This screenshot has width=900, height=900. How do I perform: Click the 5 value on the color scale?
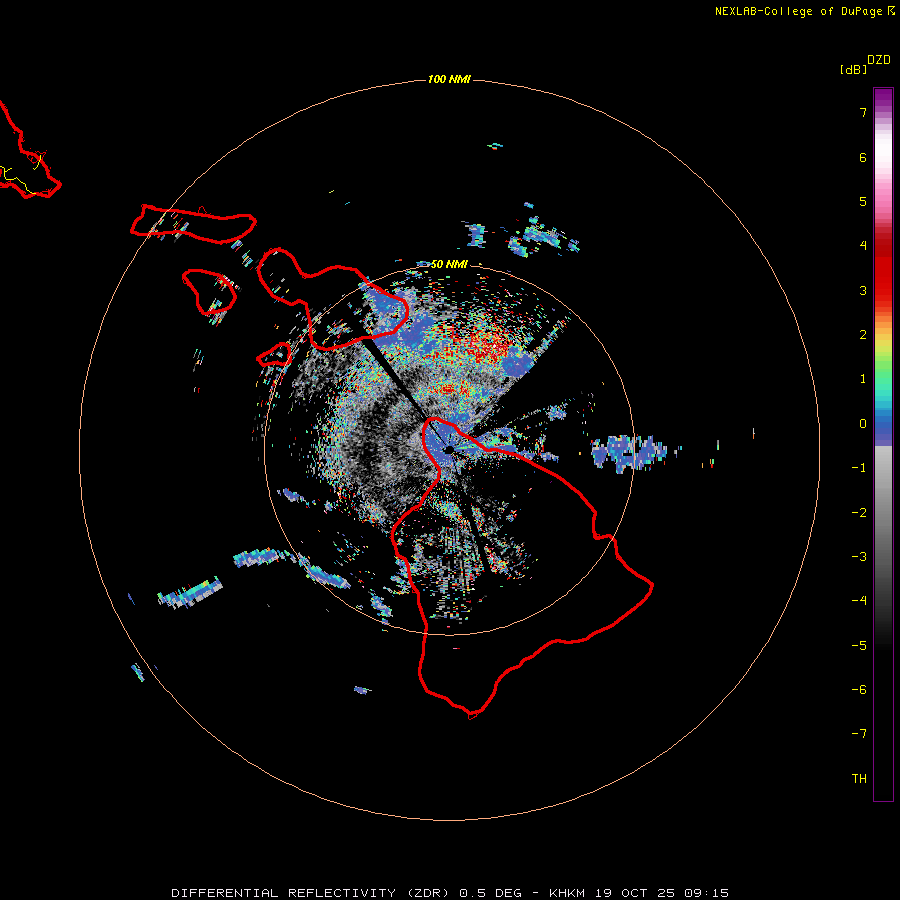pyautogui.click(x=863, y=201)
